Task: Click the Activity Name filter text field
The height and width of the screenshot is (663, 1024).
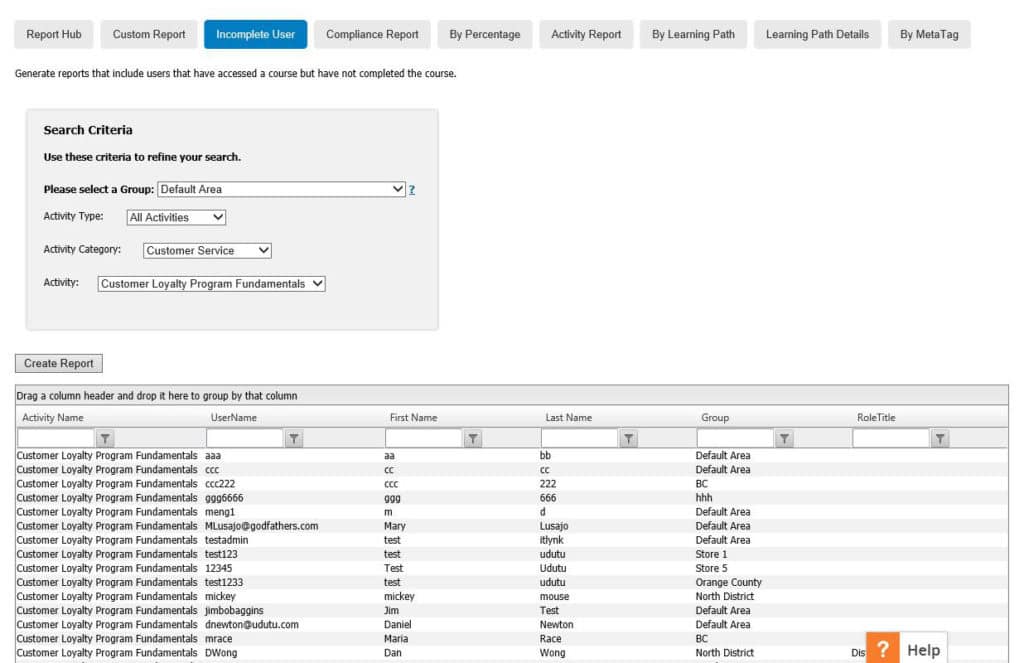Action: pos(56,438)
